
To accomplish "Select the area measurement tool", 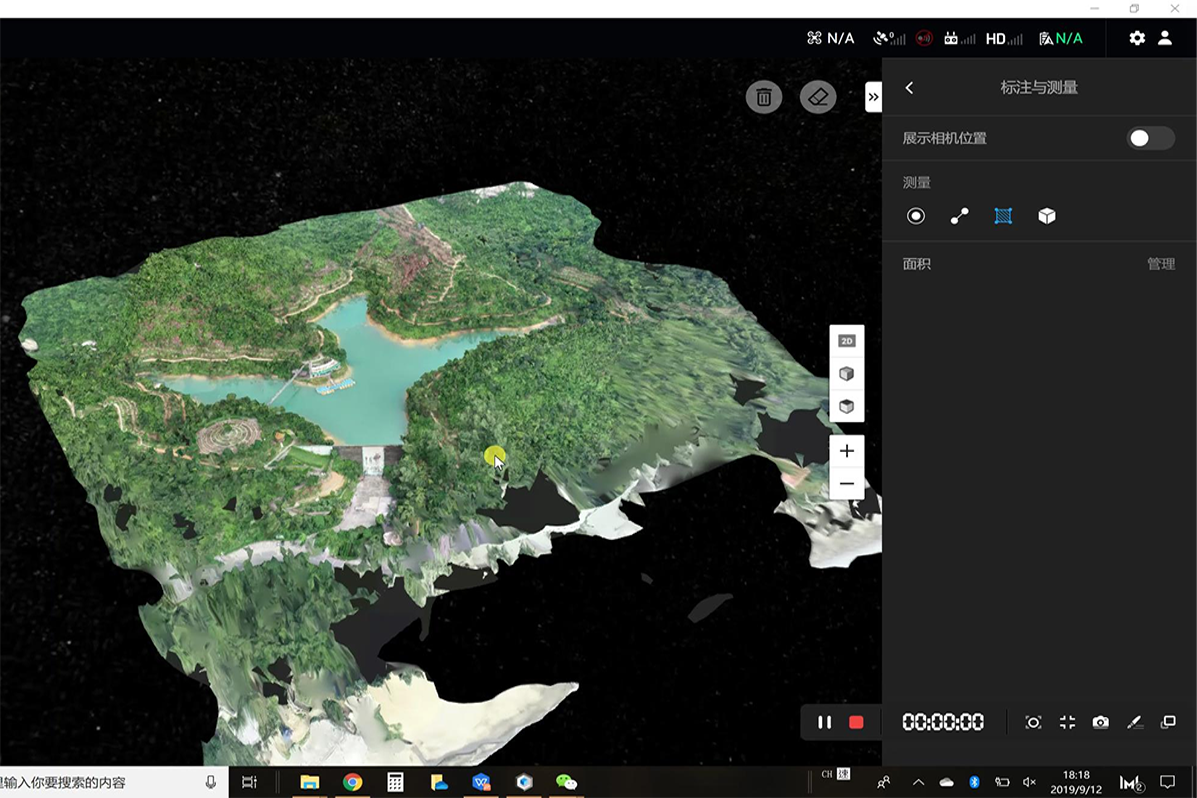I will click(1003, 216).
